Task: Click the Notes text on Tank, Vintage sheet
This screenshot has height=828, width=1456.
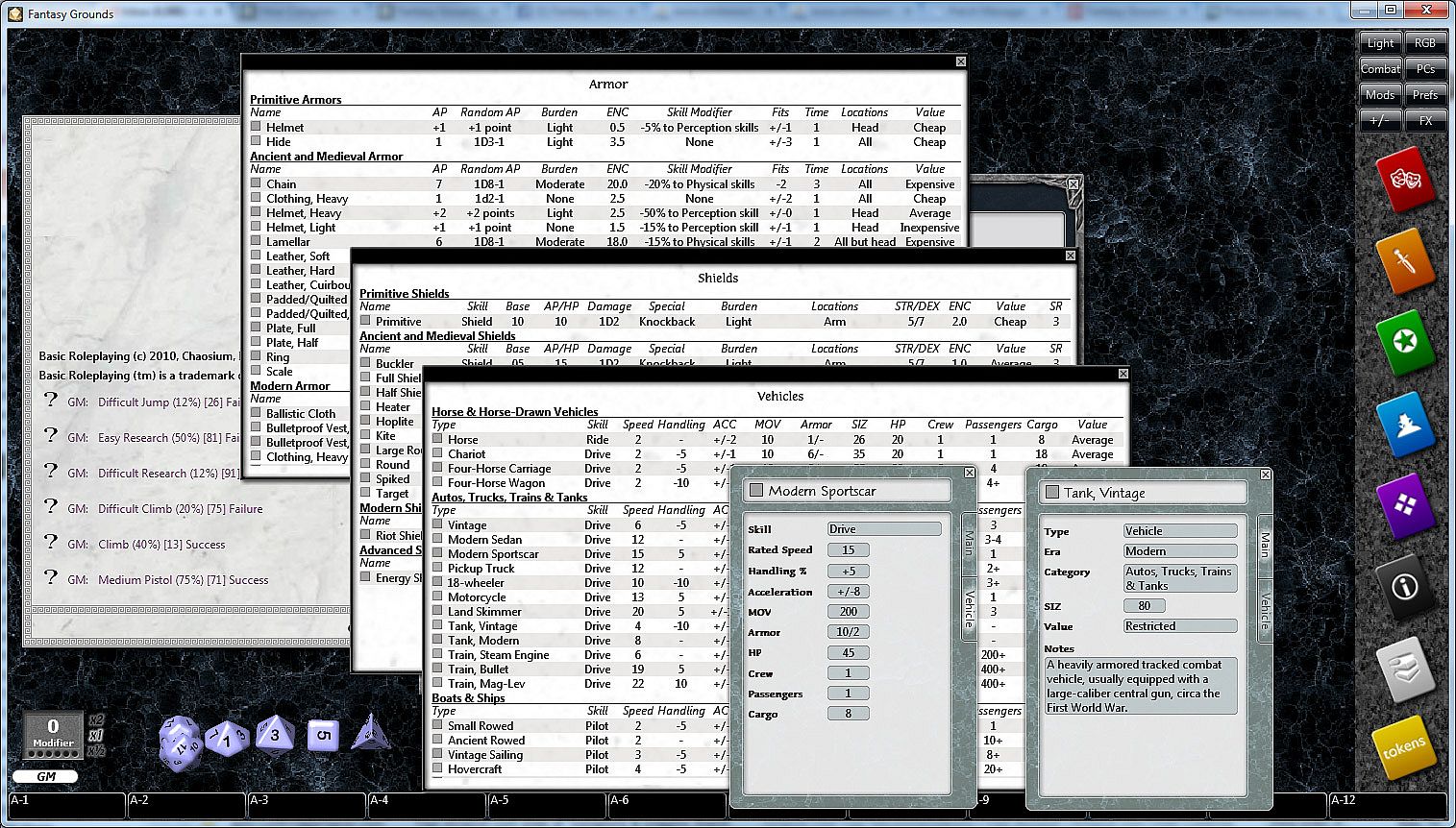Action: tap(1141, 686)
